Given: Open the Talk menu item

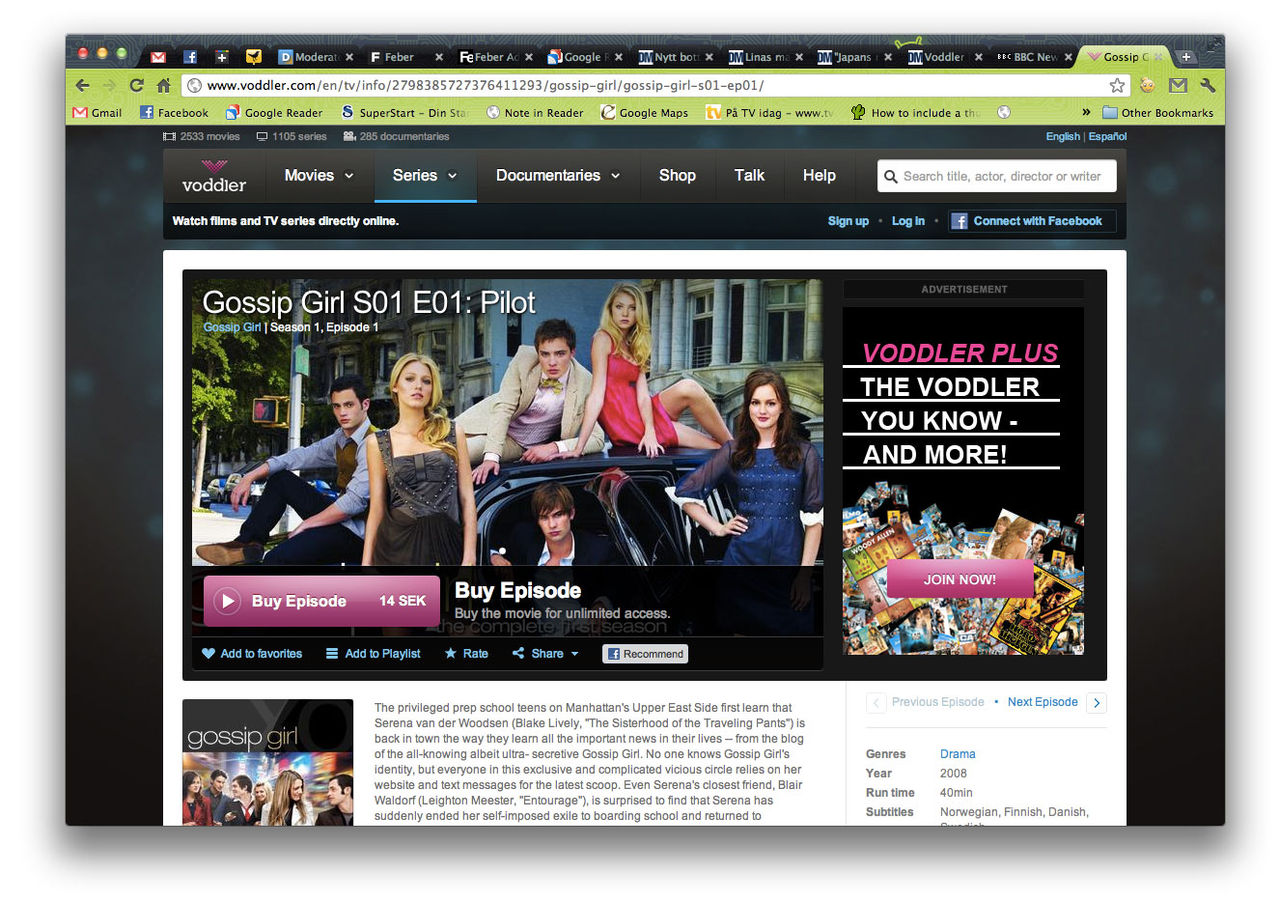Looking at the screenshot, I should [749, 175].
